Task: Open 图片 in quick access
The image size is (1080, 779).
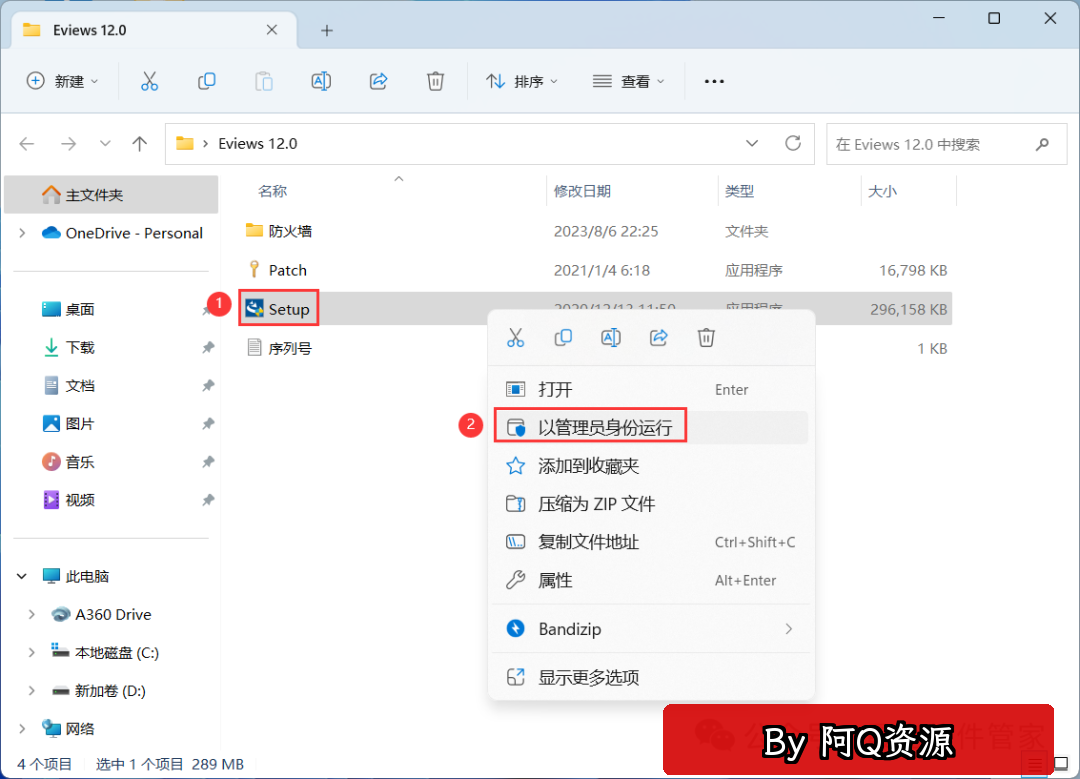Action: 80,424
